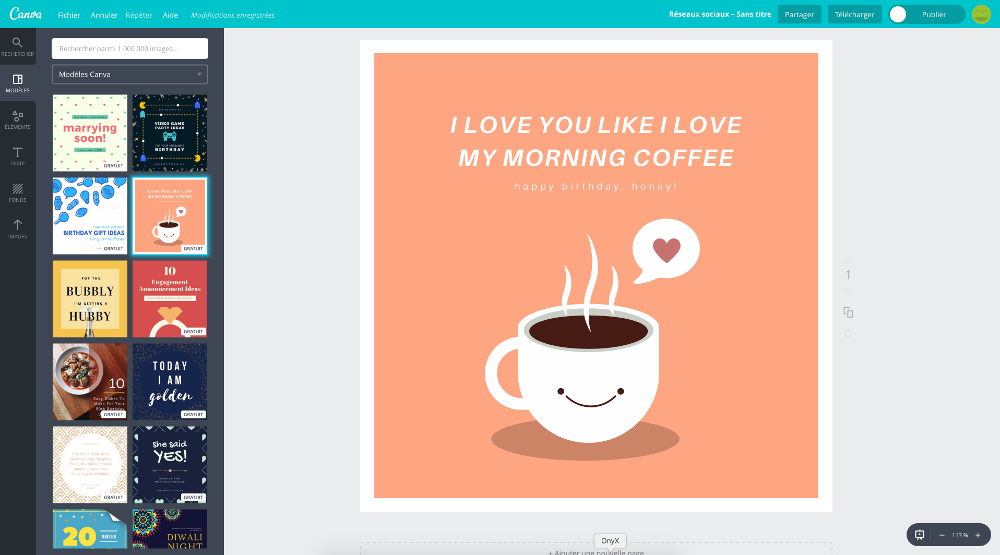Open the Éléments panel

click(x=18, y=119)
